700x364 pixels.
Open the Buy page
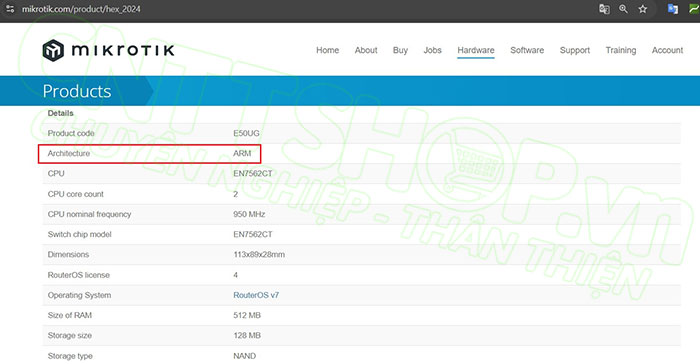[x=400, y=50]
